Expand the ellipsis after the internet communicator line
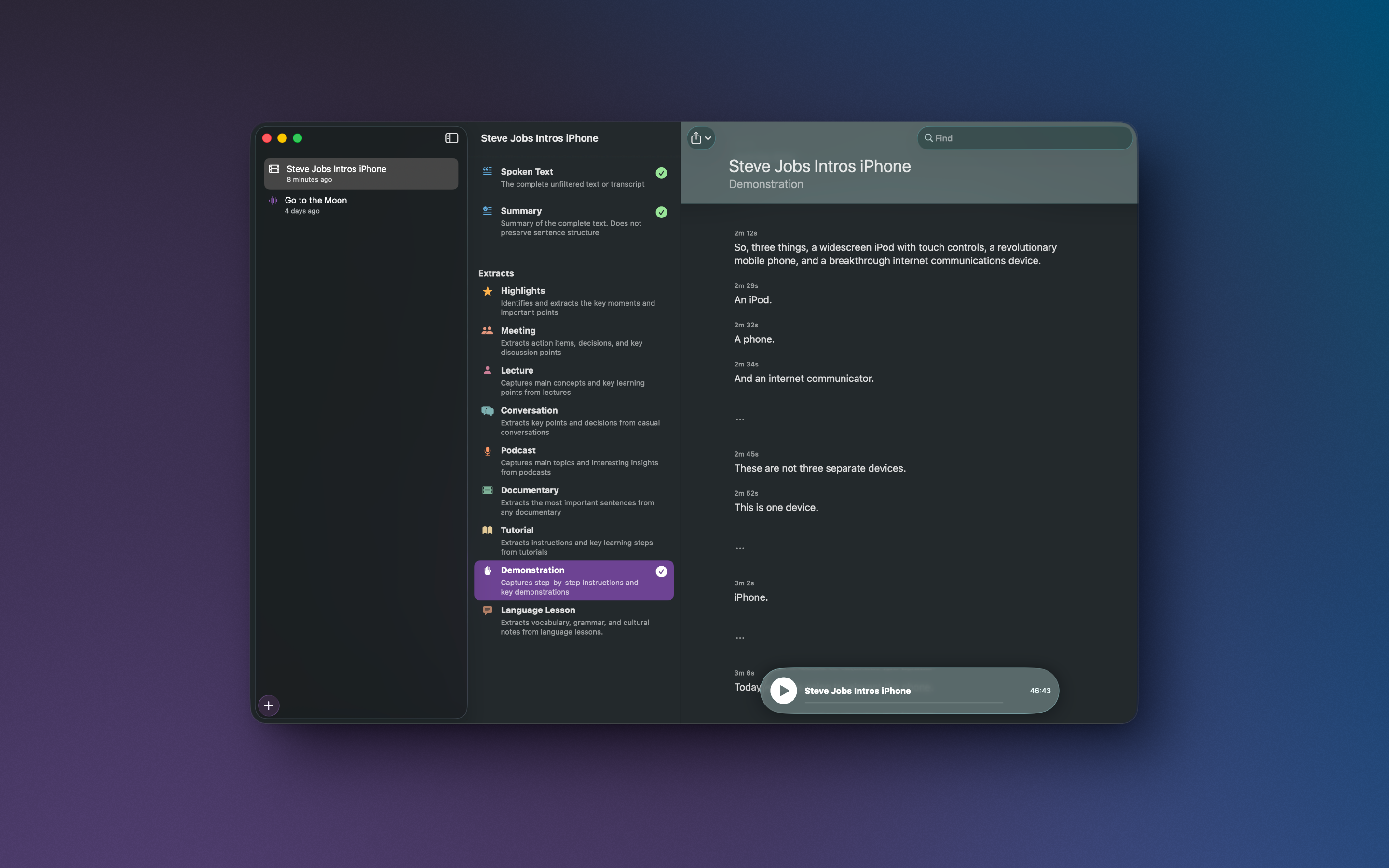Image resolution: width=1389 pixels, height=868 pixels. click(740, 419)
